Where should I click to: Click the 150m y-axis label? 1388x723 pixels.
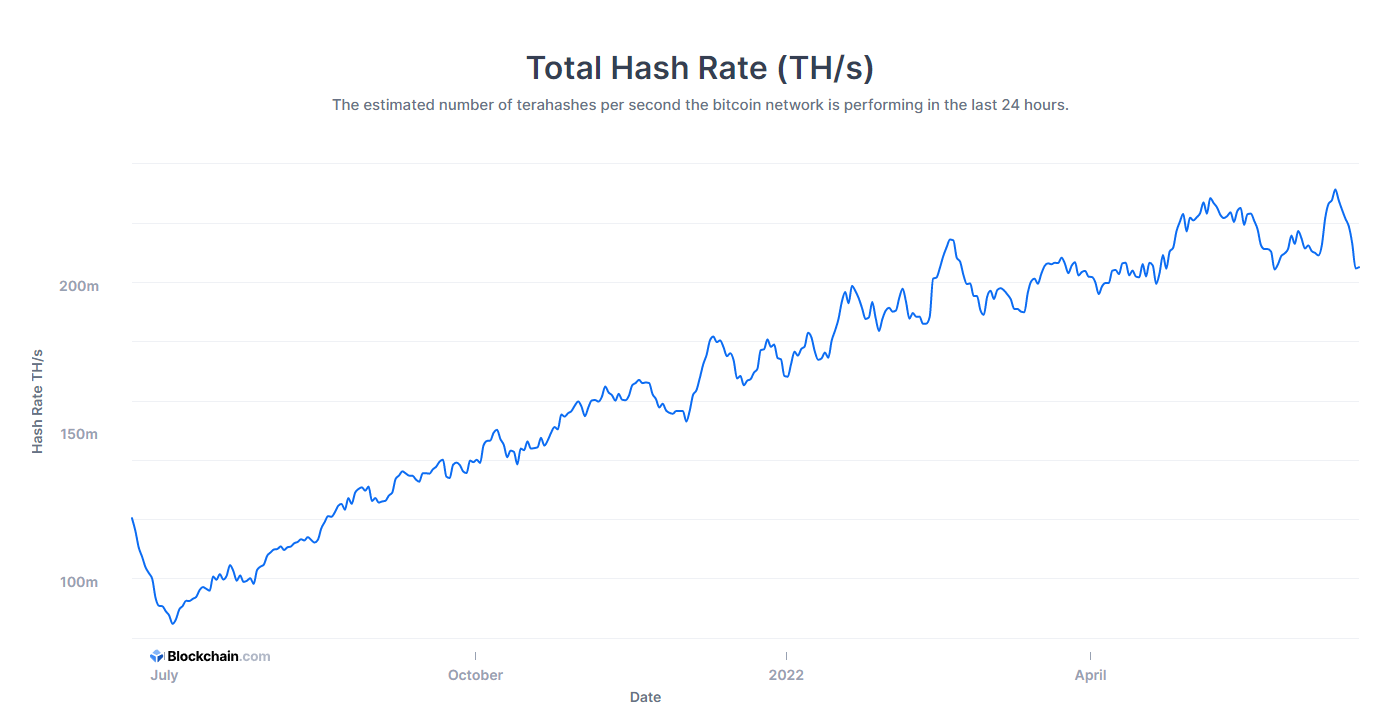coord(79,434)
